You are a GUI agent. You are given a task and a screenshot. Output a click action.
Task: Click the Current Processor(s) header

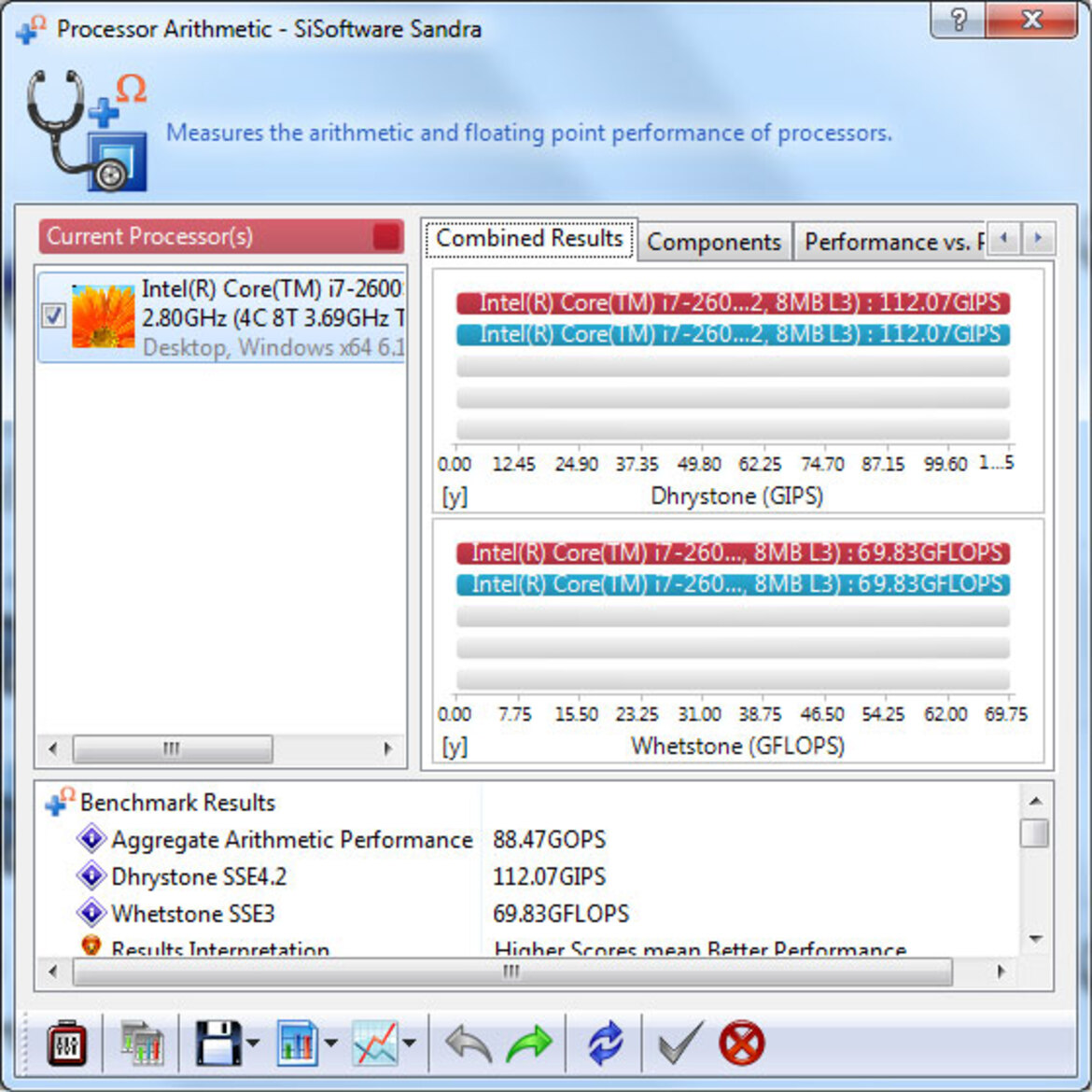(221, 236)
